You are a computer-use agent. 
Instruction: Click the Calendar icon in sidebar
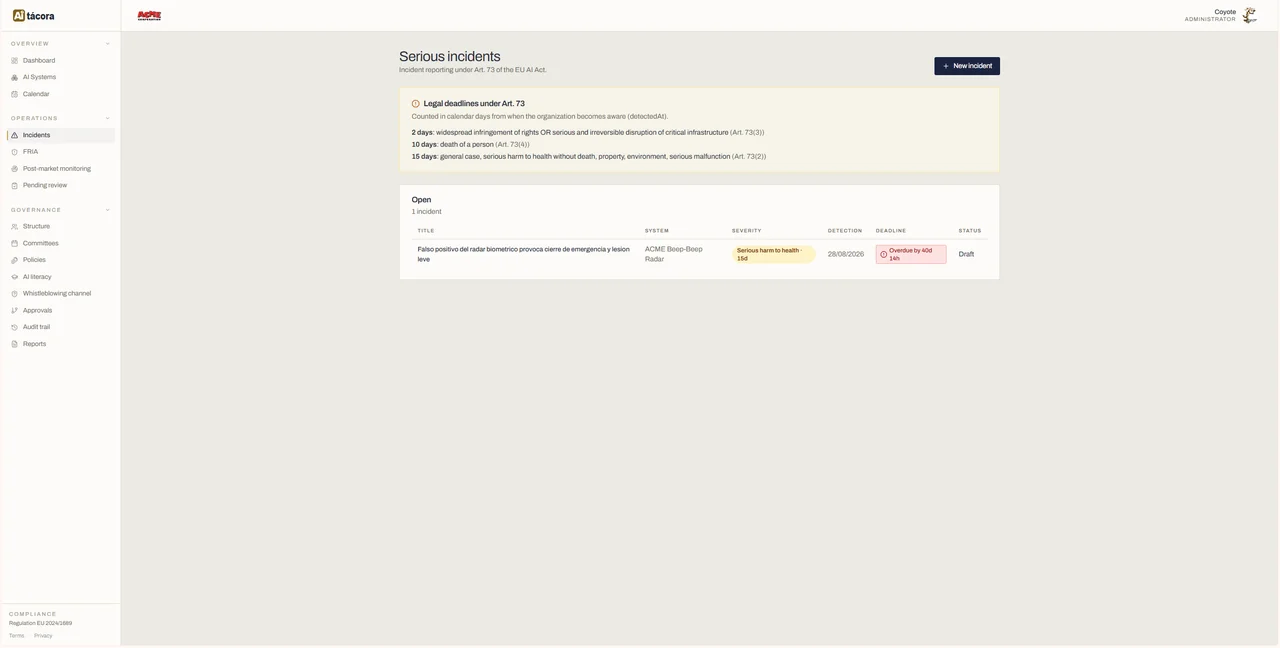point(14,94)
